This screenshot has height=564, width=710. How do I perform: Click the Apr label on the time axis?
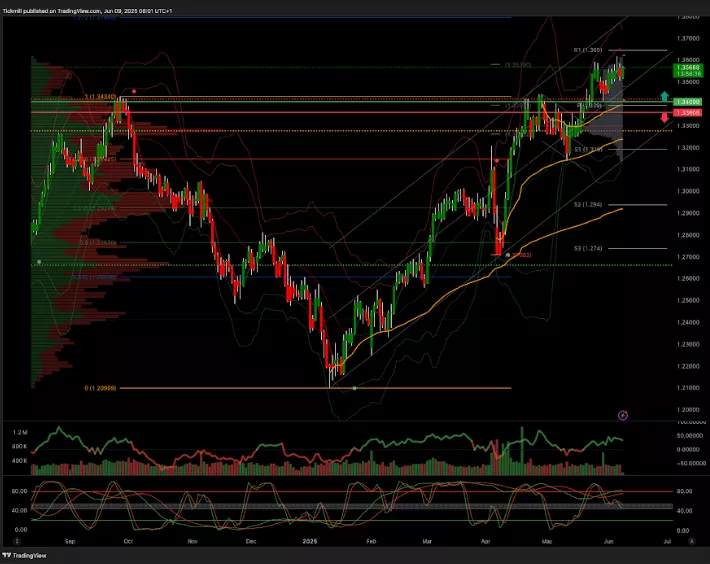pyautogui.click(x=487, y=540)
